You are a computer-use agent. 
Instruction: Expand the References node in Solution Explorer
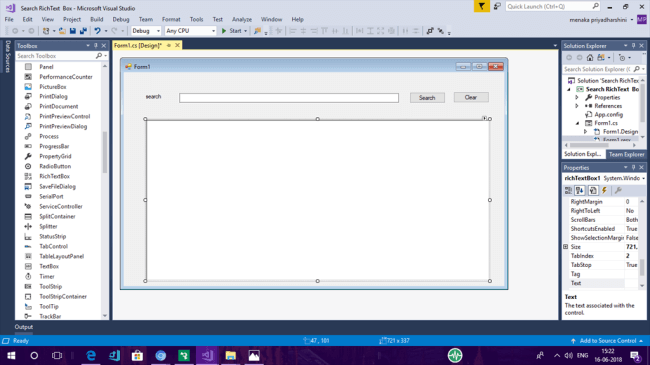coord(577,106)
